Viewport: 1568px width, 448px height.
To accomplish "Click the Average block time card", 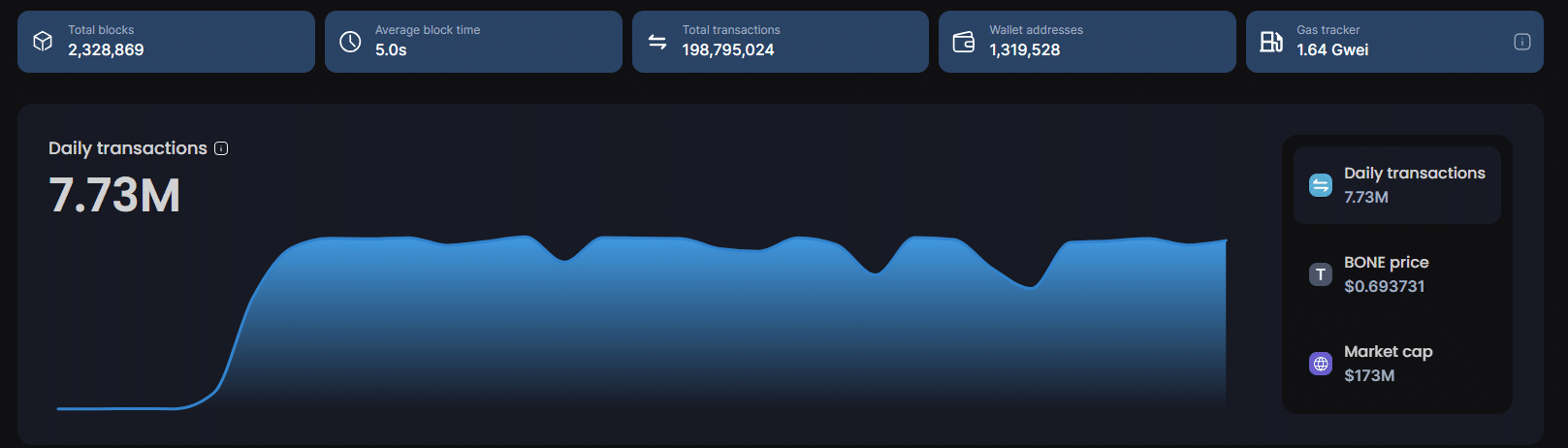I will [x=473, y=42].
